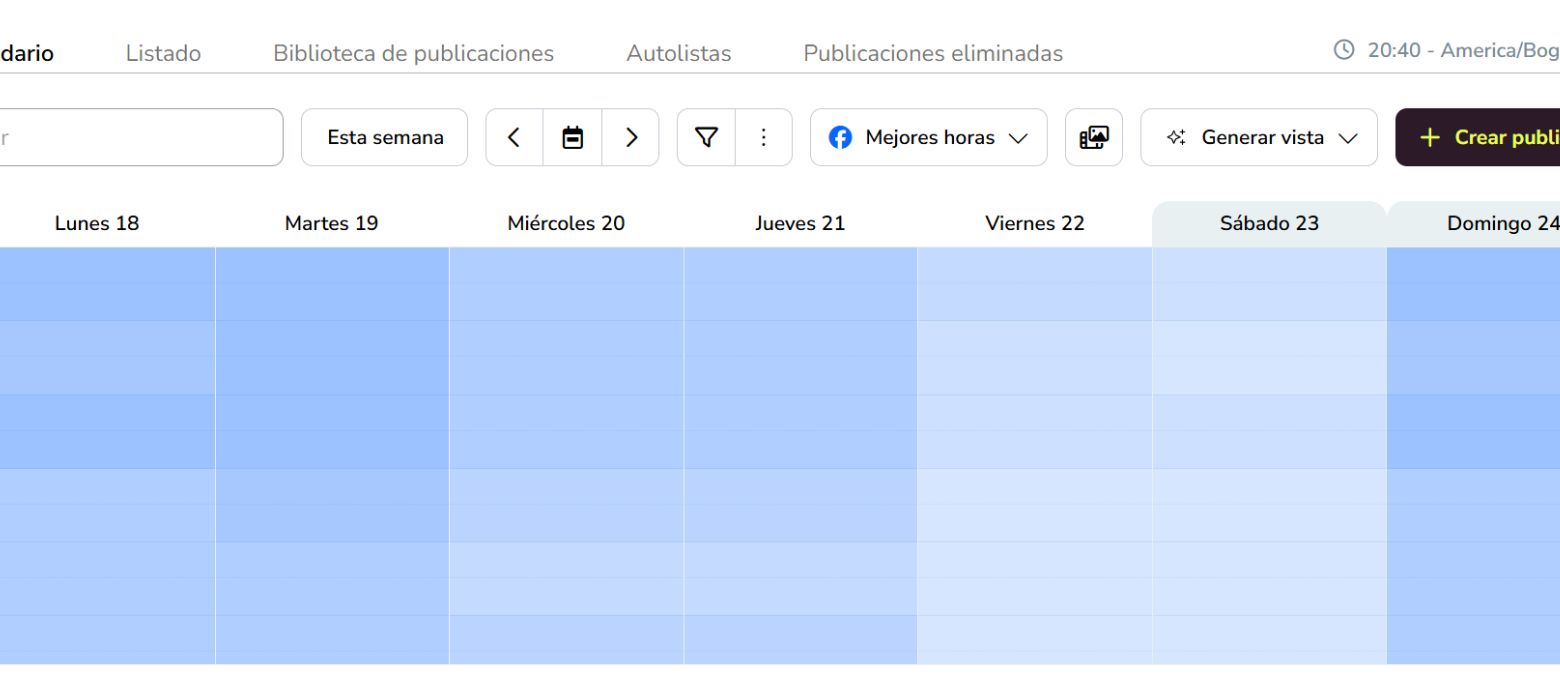Open the calendar date picker icon
This screenshot has height=696, width=1560.
(573, 137)
